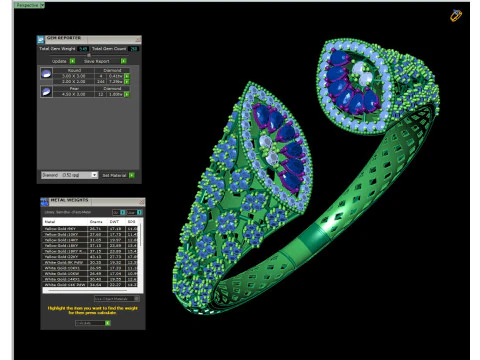
Task: Click the Total Gem Count value field
Action: (134, 49)
